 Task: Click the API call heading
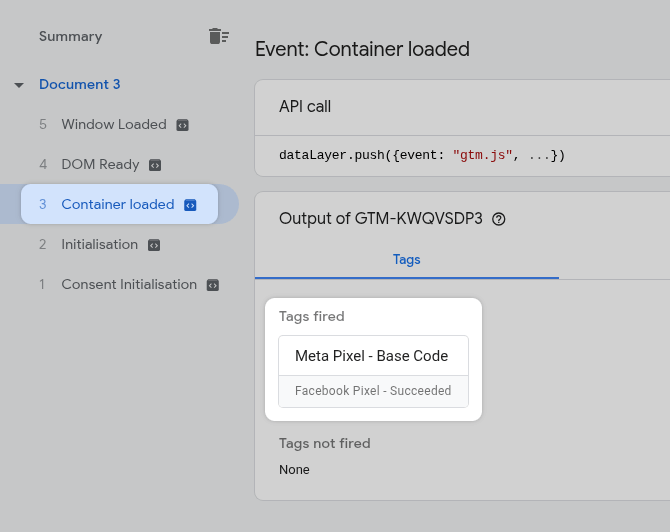click(x=305, y=106)
